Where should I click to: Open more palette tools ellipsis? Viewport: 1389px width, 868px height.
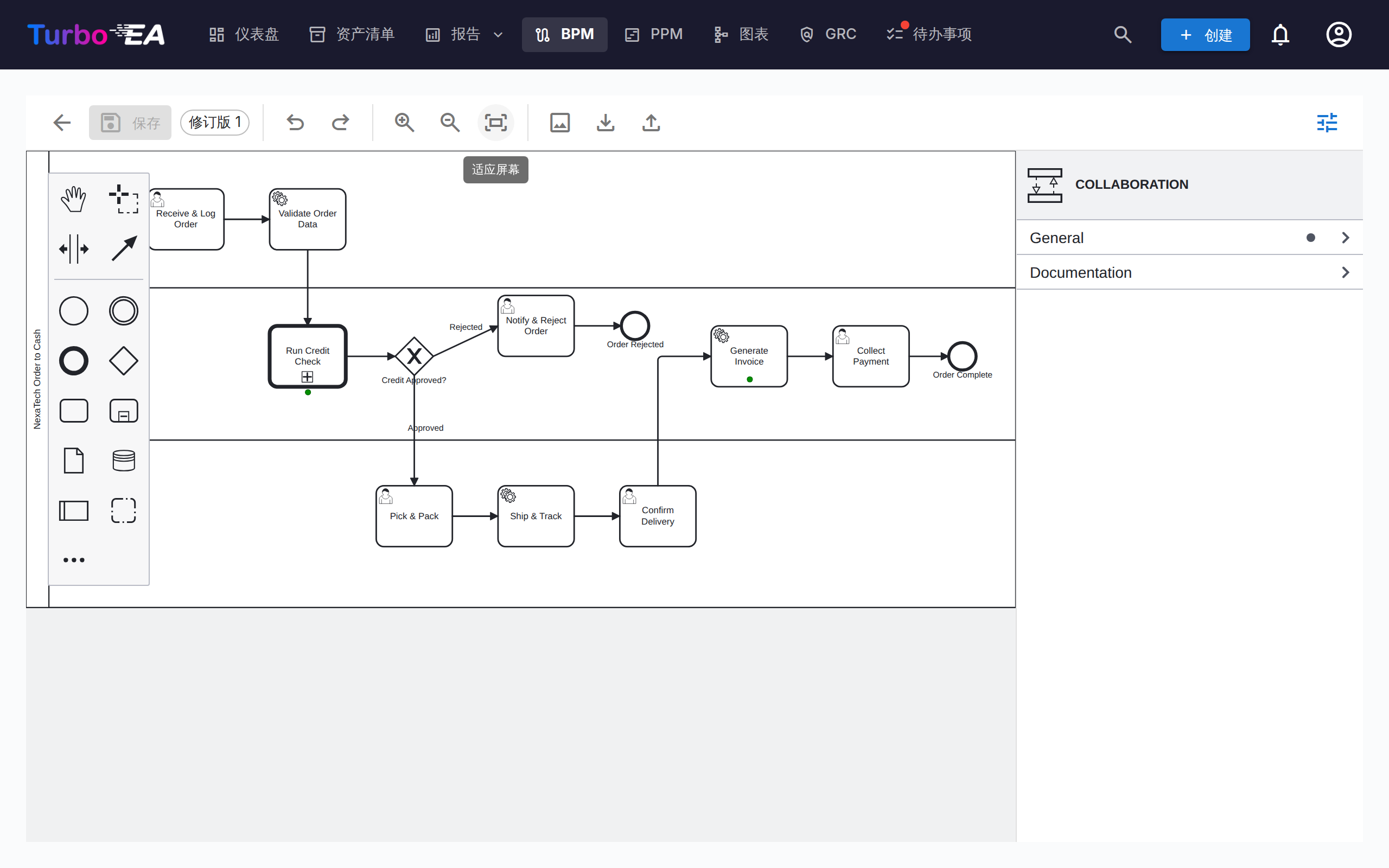click(x=73, y=560)
